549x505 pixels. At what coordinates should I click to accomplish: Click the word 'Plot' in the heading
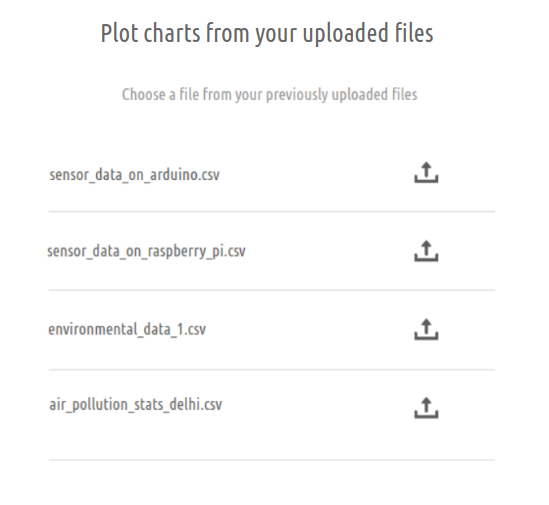tap(119, 33)
